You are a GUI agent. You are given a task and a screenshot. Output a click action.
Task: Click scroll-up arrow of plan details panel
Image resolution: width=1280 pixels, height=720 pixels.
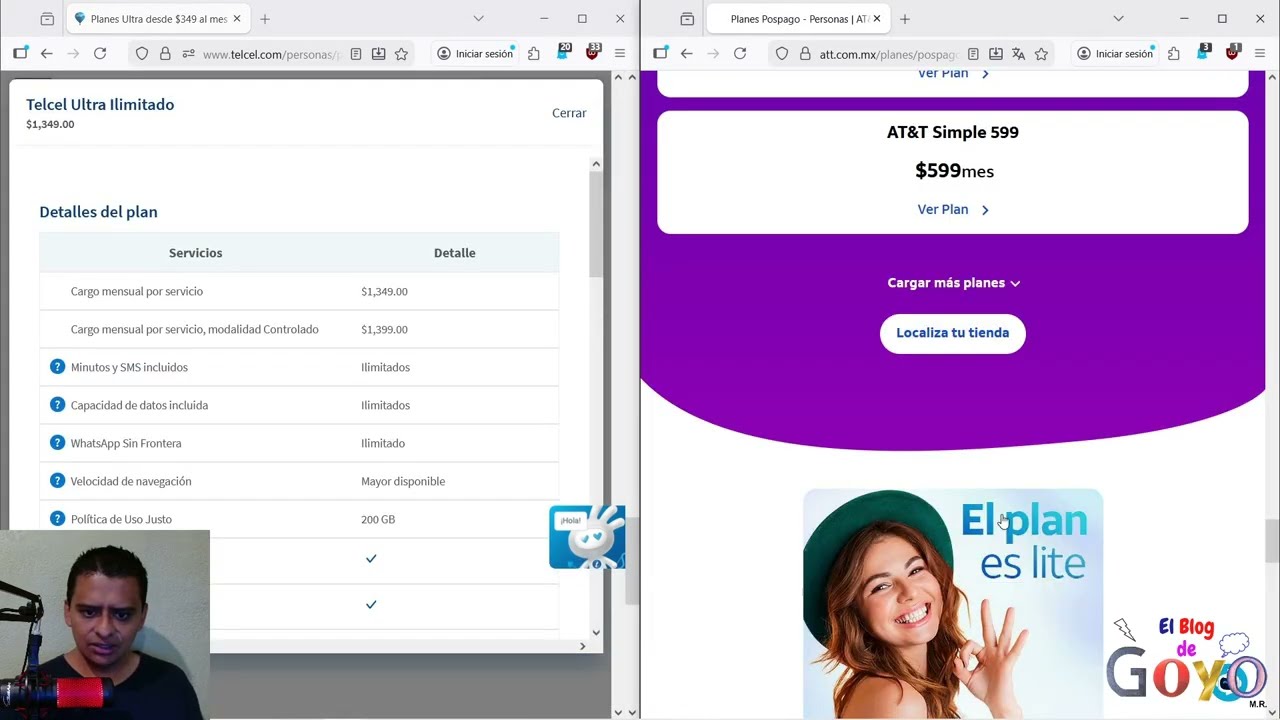coord(596,164)
